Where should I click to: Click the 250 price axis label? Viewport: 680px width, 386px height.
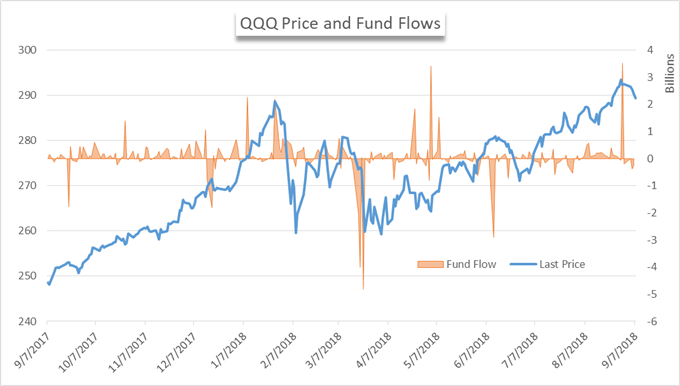[x=27, y=276]
